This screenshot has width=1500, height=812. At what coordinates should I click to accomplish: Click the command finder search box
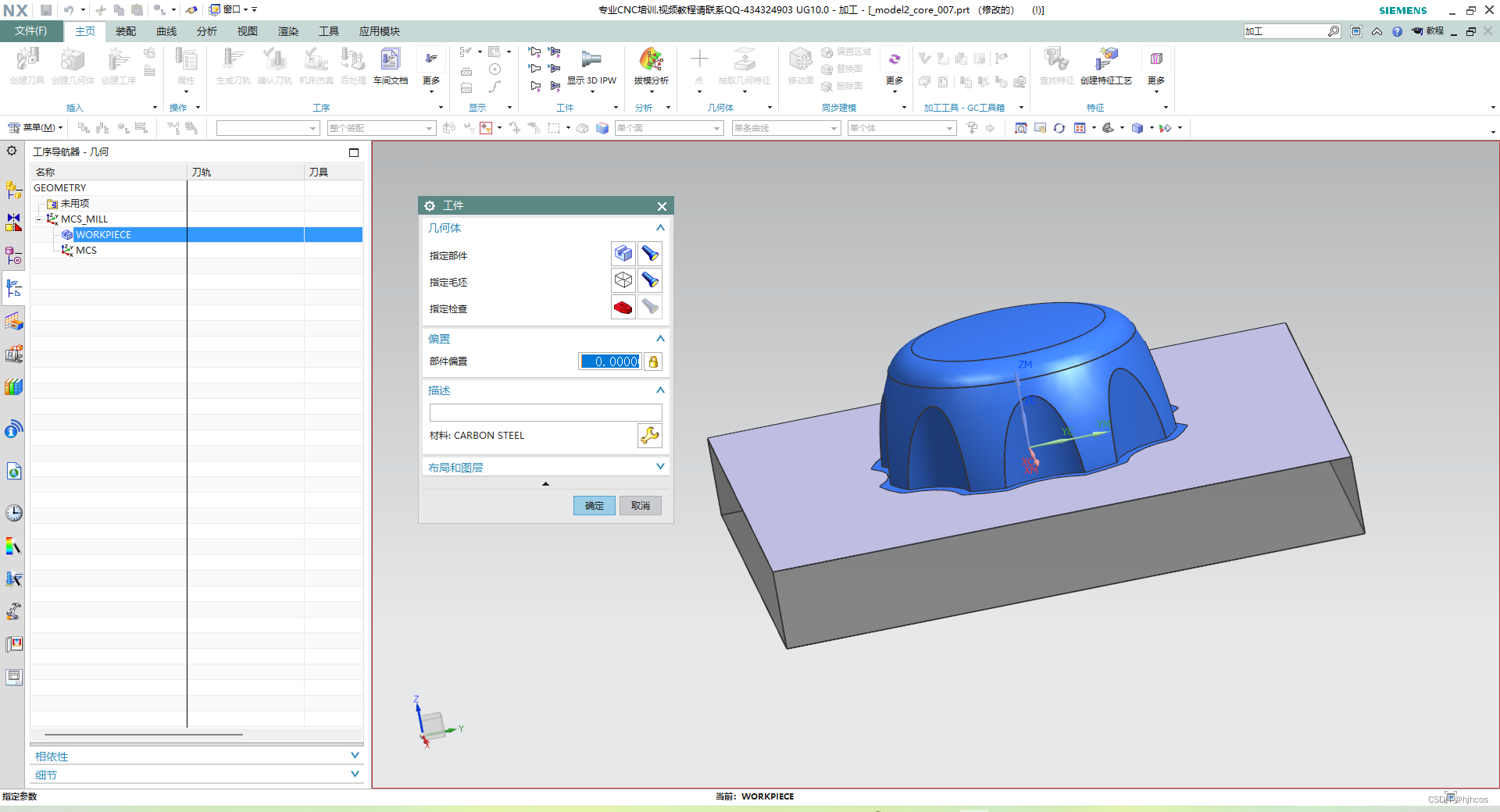[1285, 31]
